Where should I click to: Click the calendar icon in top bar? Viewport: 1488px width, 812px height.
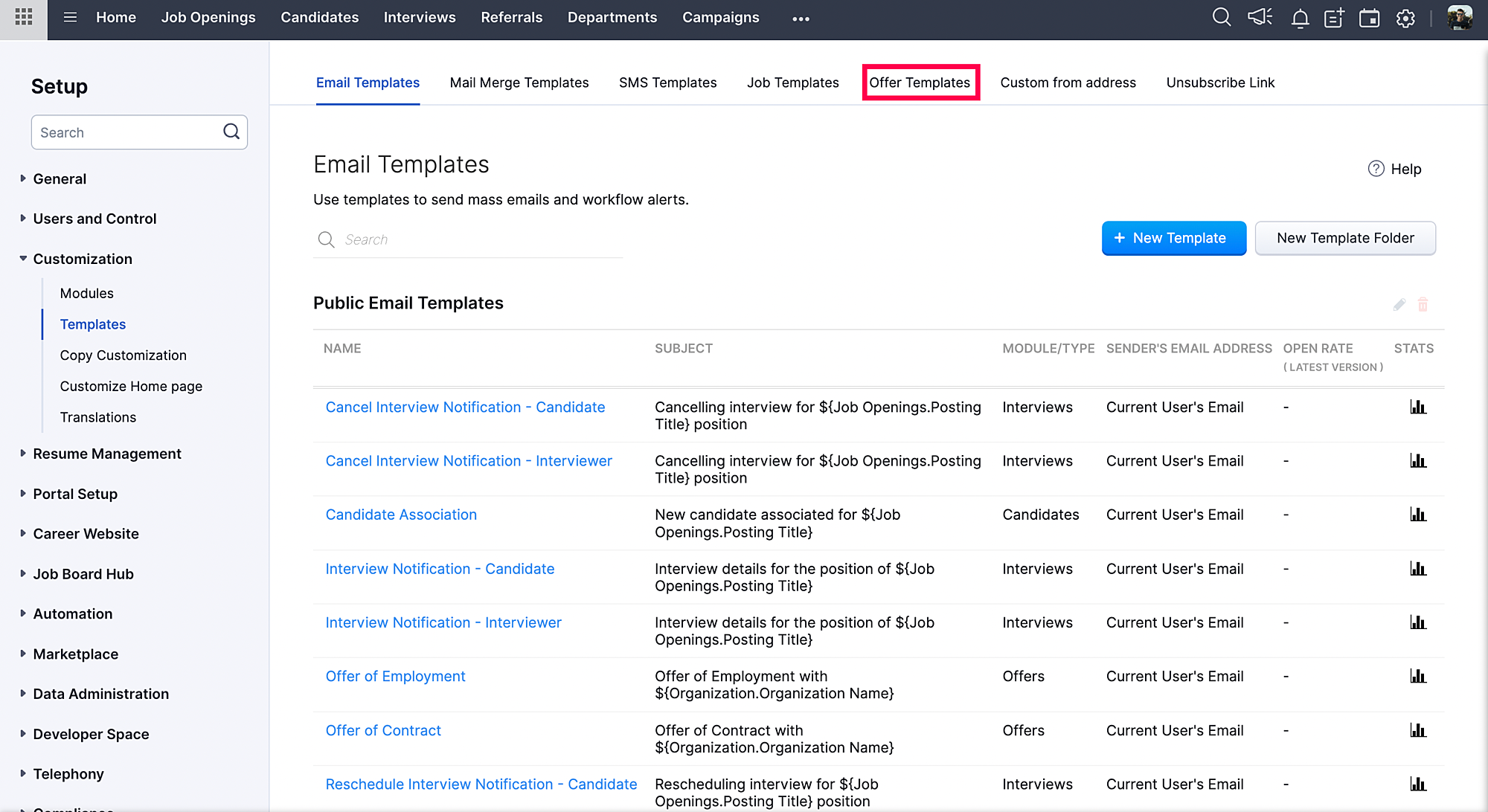pyautogui.click(x=1369, y=18)
